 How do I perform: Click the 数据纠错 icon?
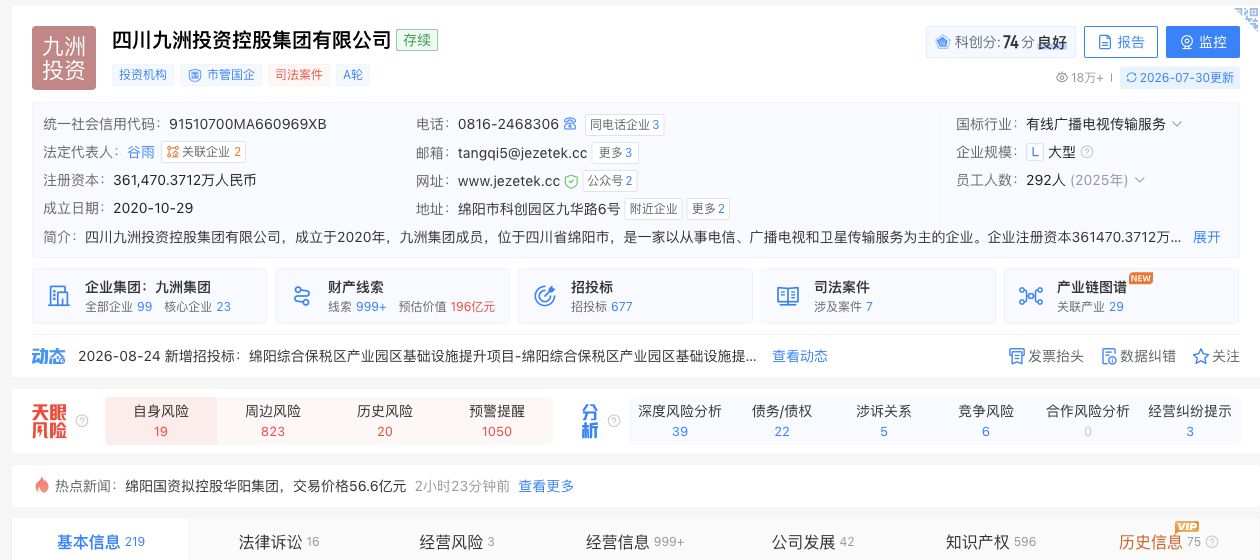point(1108,356)
